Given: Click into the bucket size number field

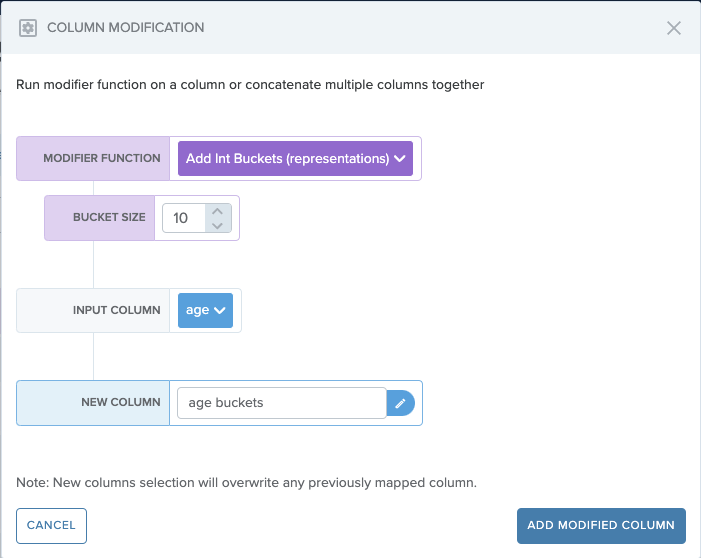Looking at the screenshot, I should pos(183,218).
